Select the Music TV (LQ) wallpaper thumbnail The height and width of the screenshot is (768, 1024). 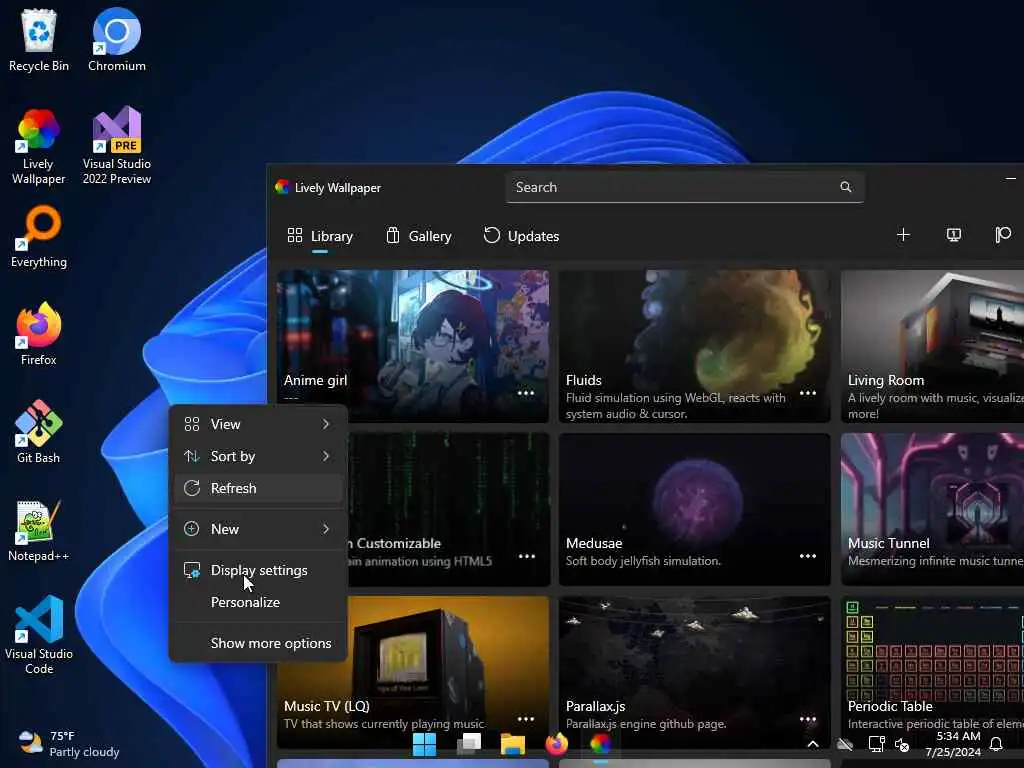413,673
